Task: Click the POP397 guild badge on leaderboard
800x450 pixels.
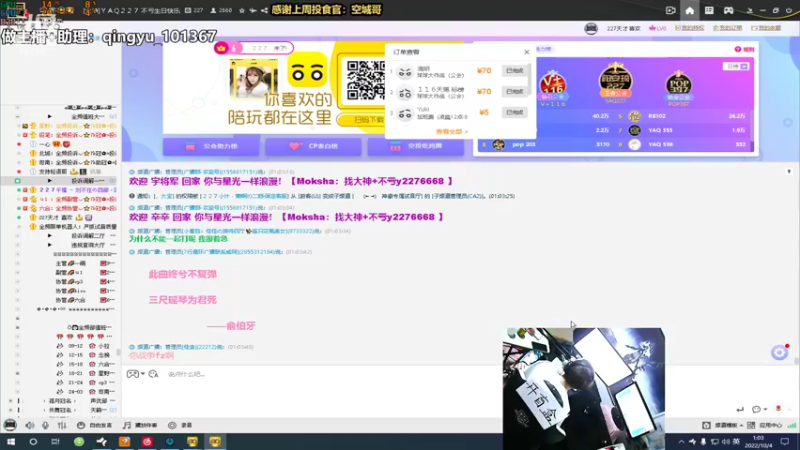Action: [678, 88]
